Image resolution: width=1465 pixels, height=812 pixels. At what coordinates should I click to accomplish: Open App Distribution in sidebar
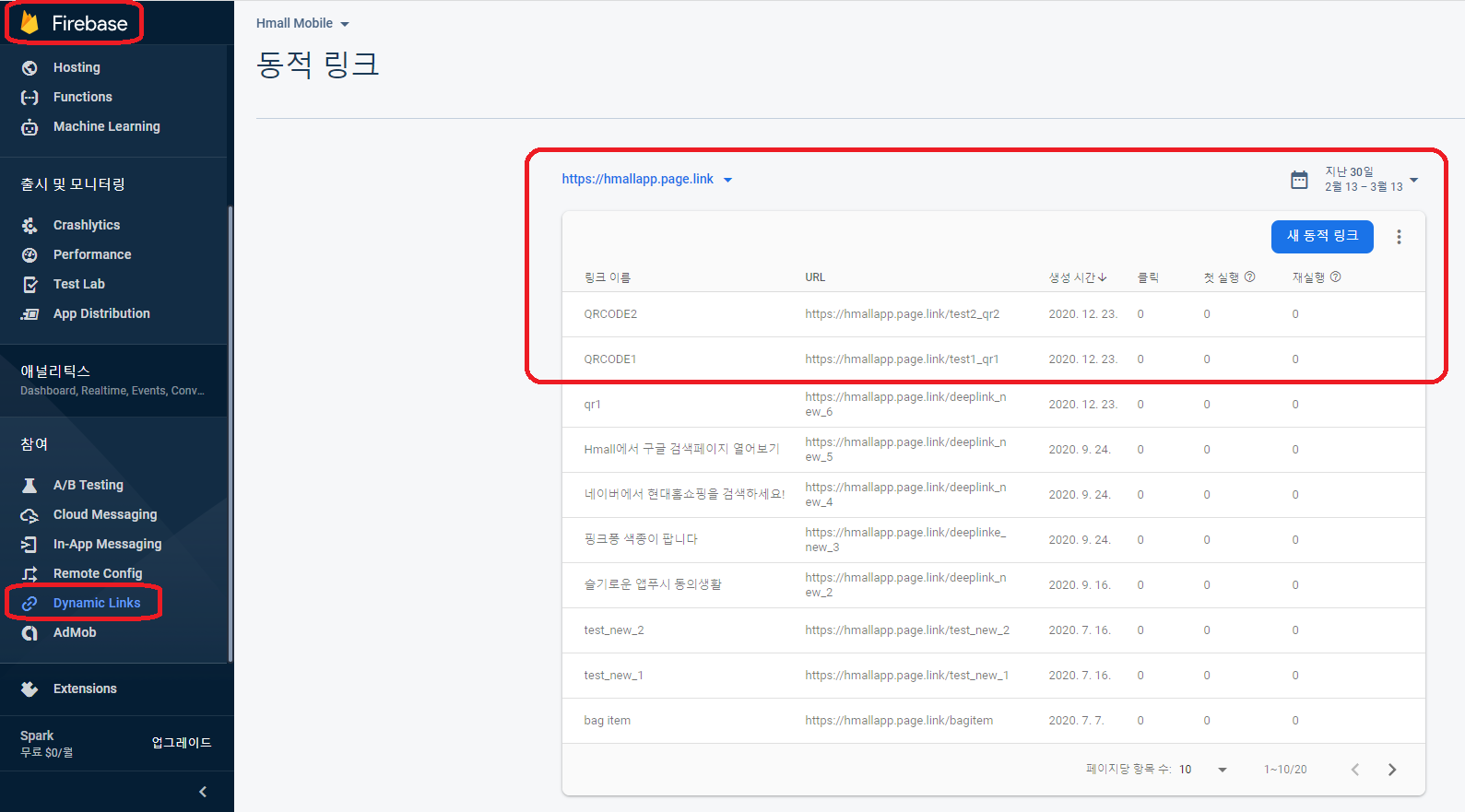[101, 313]
